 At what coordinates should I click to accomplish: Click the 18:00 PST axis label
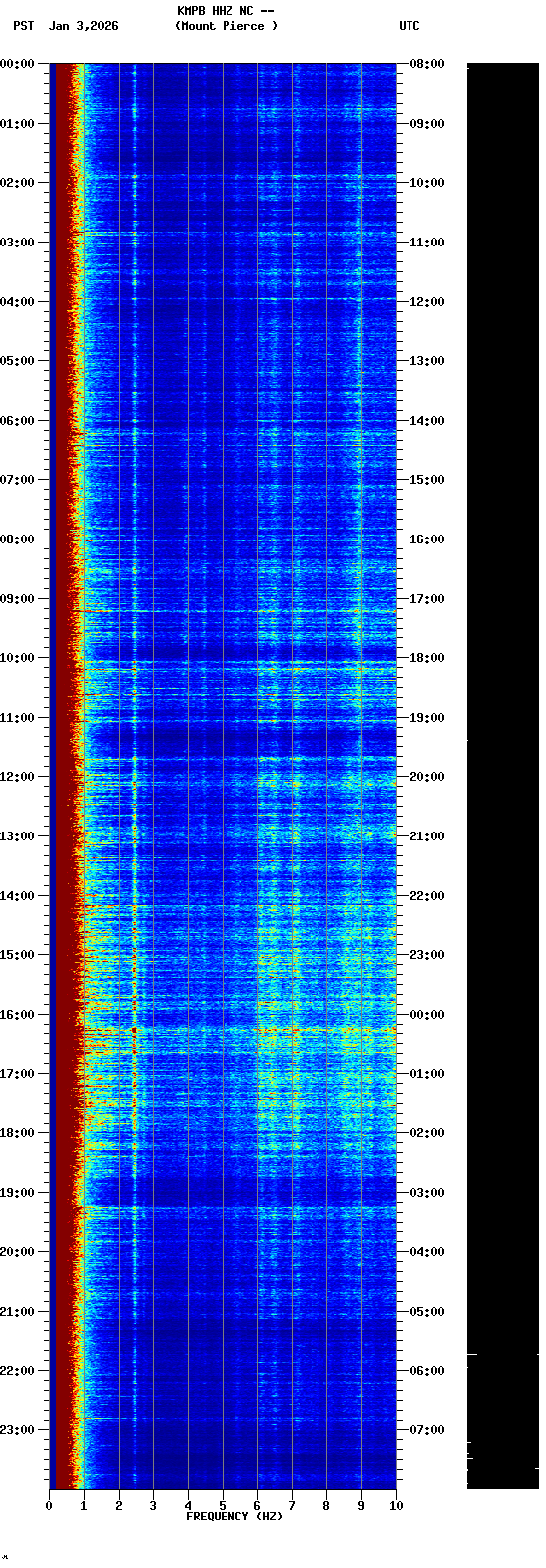(x=18, y=1133)
